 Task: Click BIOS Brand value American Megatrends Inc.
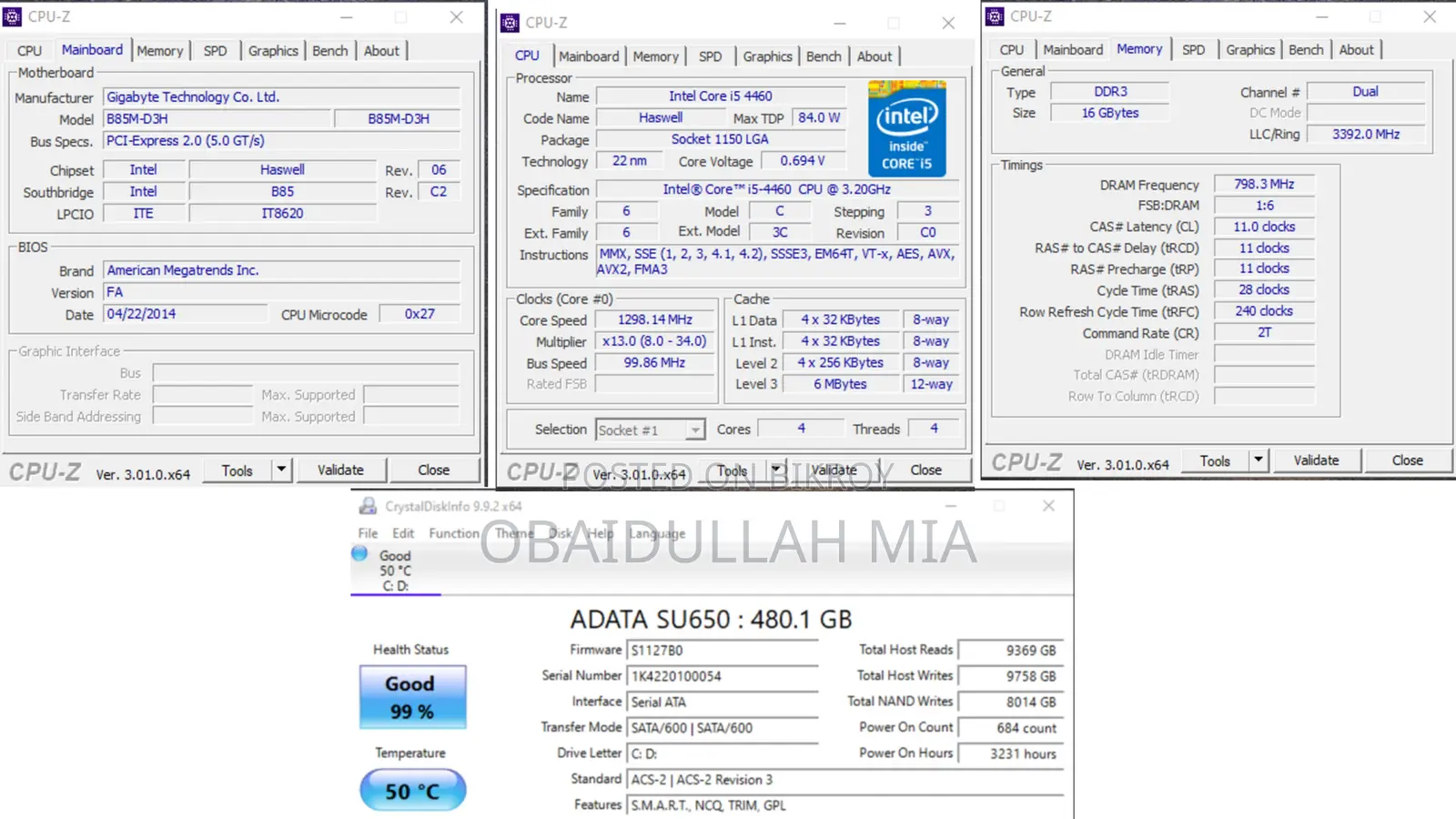tap(282, 270)
